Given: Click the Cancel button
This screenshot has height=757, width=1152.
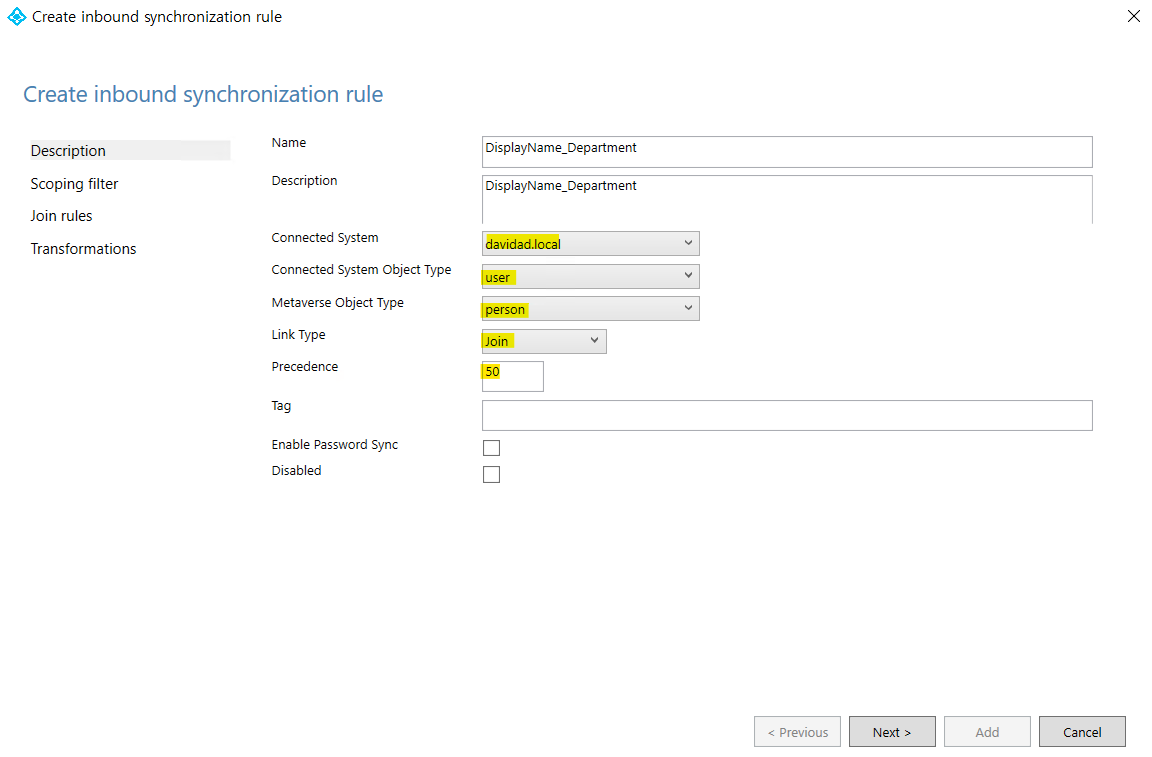Looking at the screenshot, I should (1082, 732).
